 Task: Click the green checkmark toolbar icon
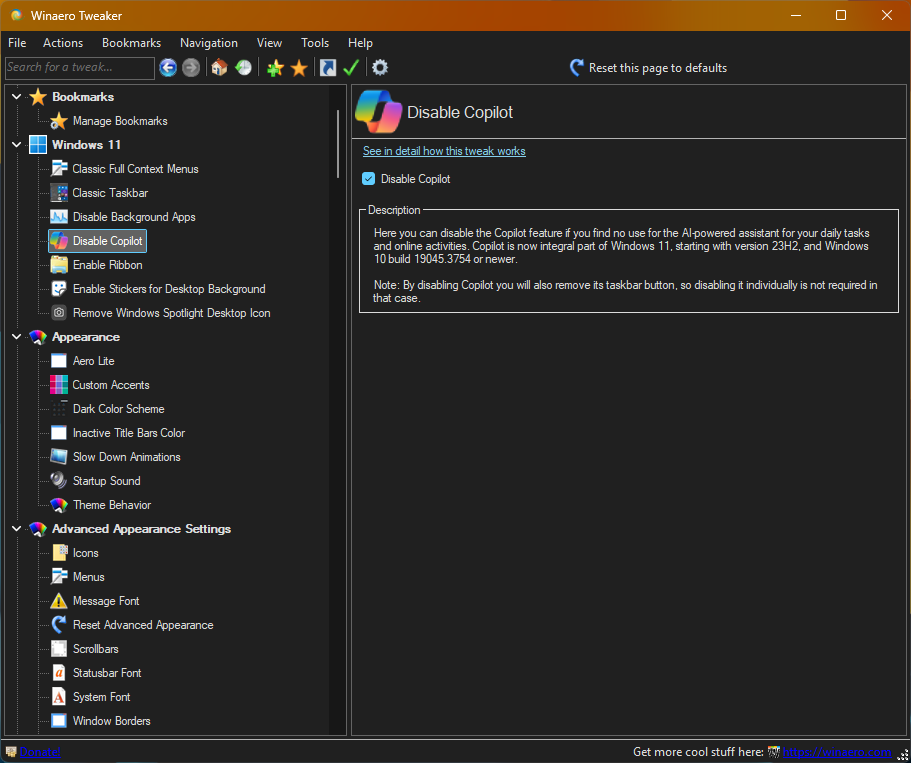click(350, 68)
